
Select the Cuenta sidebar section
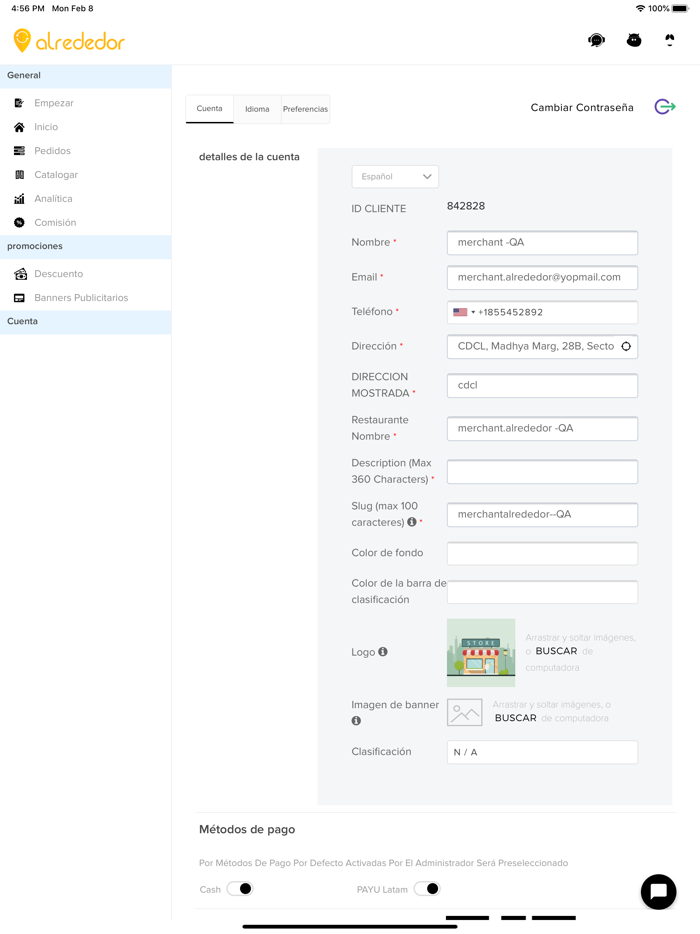pos(86,322)
